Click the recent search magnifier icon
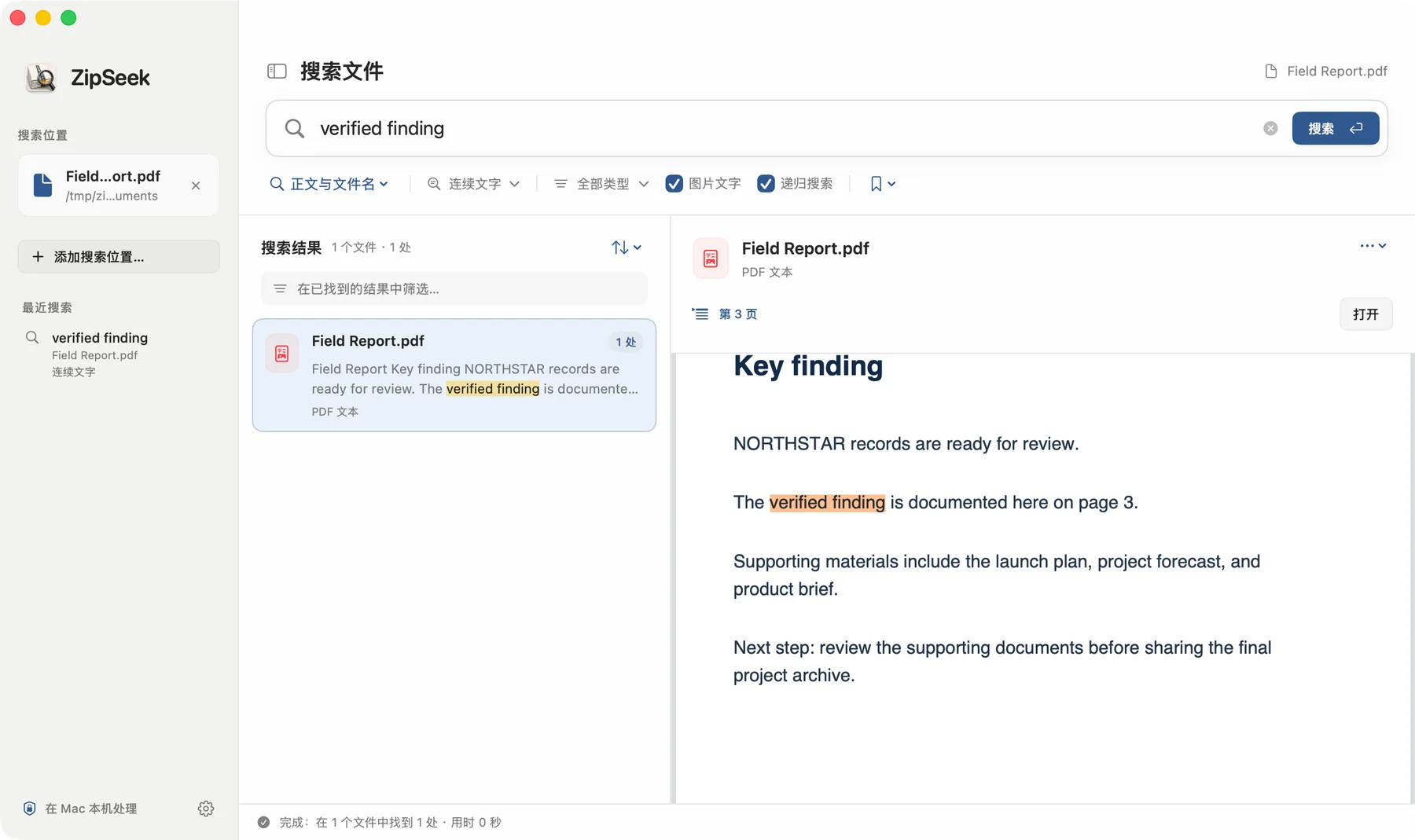Image resolution: width=1415 pixels, height=840 pixels. tap(32, 337)
